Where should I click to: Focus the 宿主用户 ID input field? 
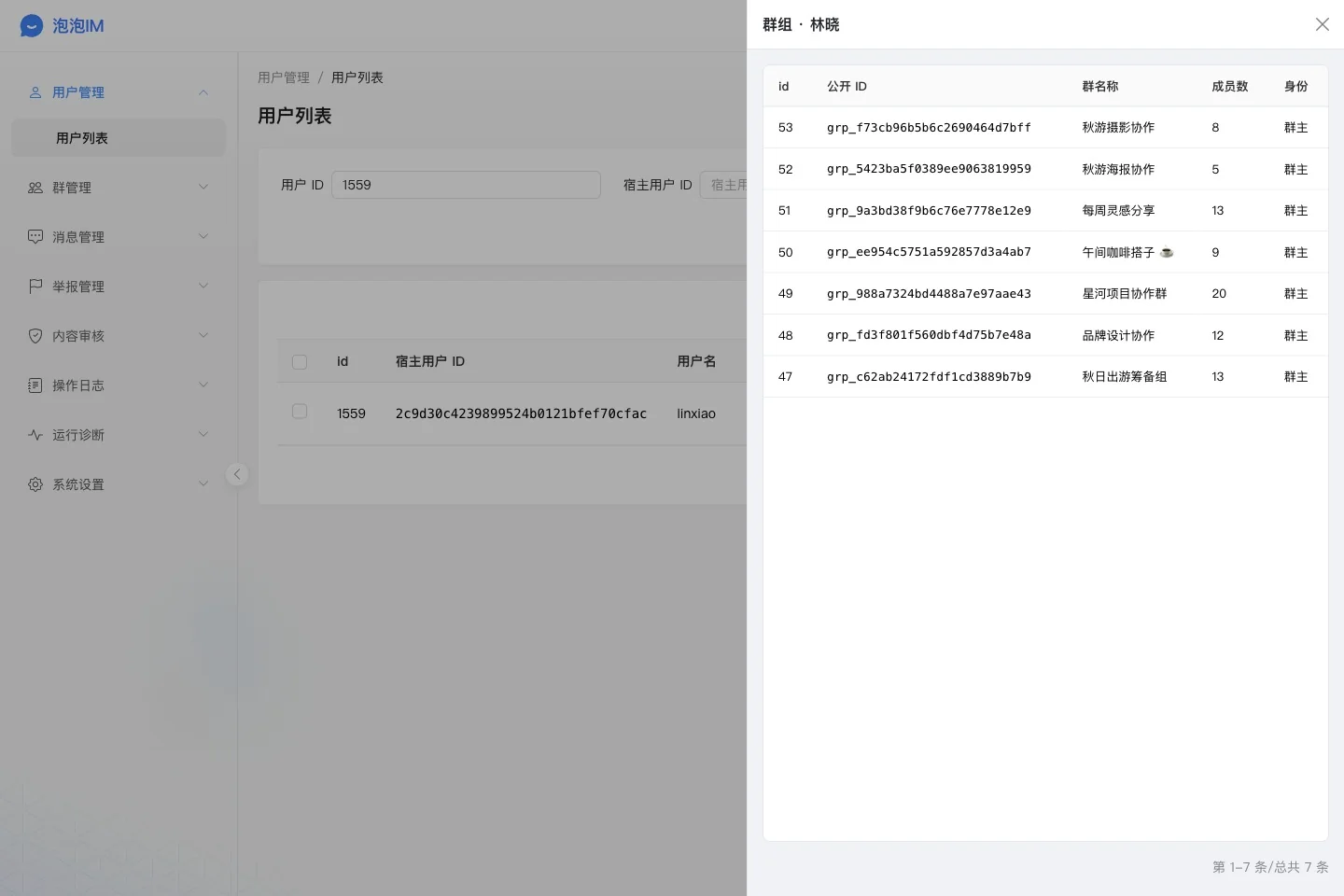[x=724, y=185]
